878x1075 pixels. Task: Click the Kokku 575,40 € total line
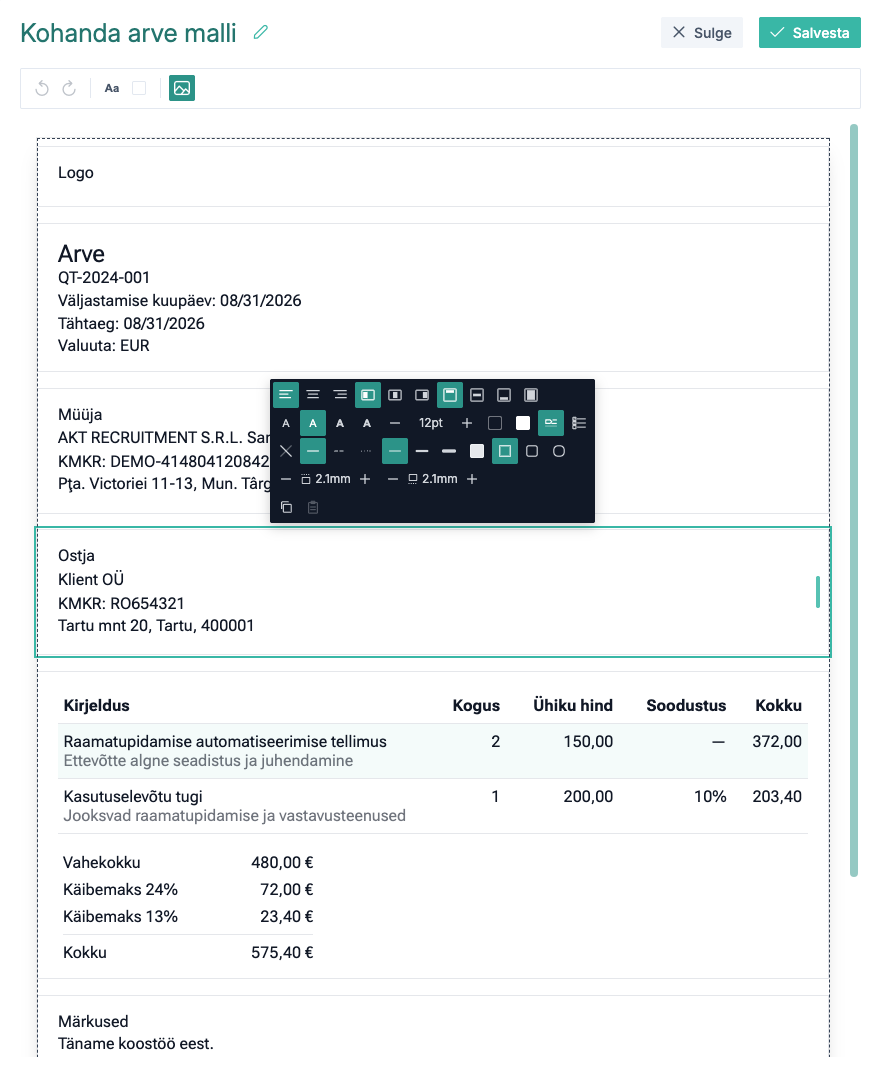(188, 952)
